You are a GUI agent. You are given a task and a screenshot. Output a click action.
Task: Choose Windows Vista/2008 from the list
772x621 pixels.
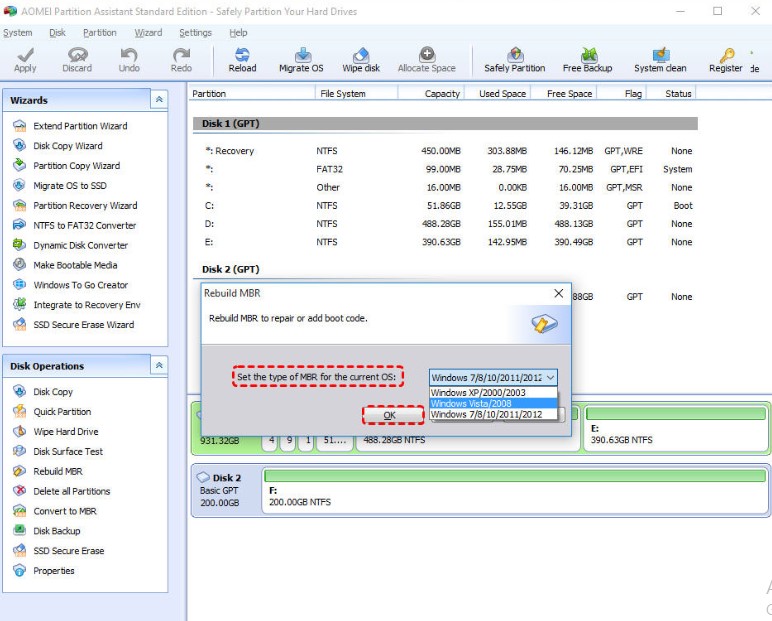pos(493,403)
